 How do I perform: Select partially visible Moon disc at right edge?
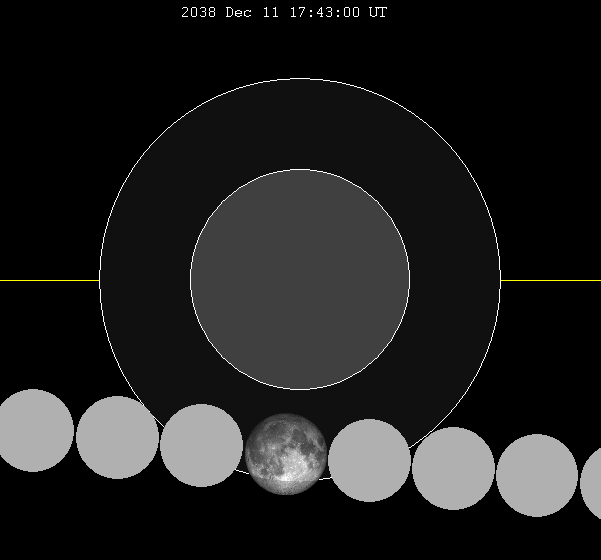point(592,483)
